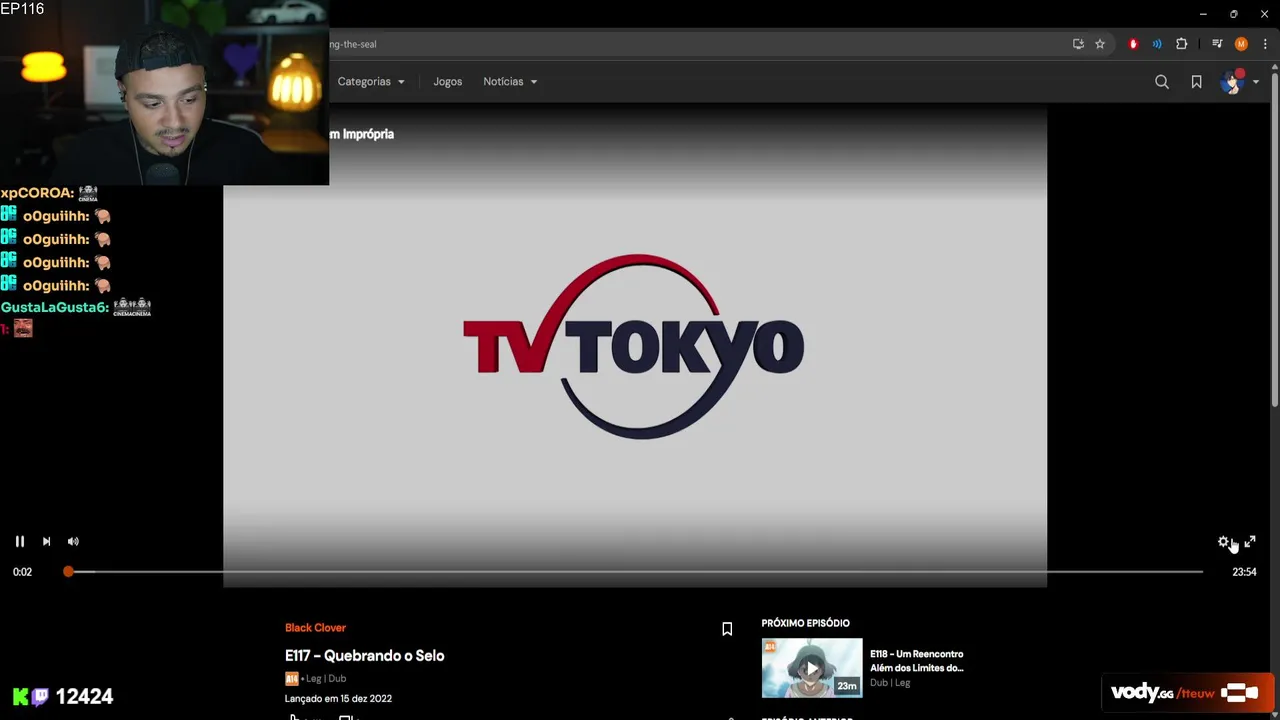The height and width of the screenshot is (720, 1280).
Task: Click the 0:02 elapsed time label
Action: pyautogui.click(x=22, y=572)
